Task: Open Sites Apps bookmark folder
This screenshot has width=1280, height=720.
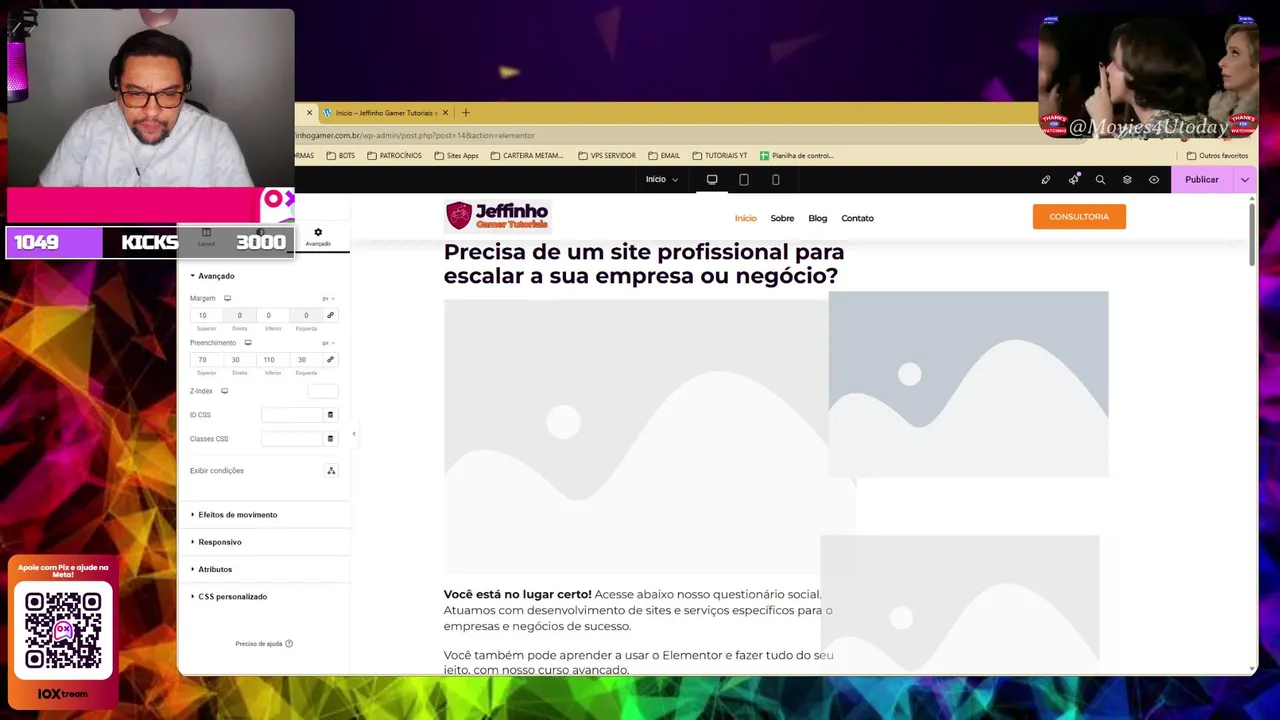Action: pos(456,156)
